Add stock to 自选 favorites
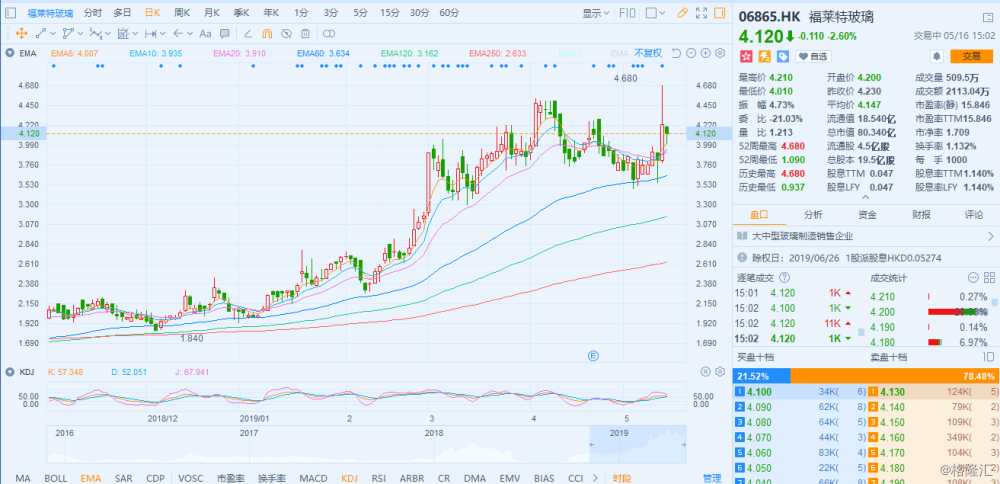 pyautogui.click(x=813, y=57)
